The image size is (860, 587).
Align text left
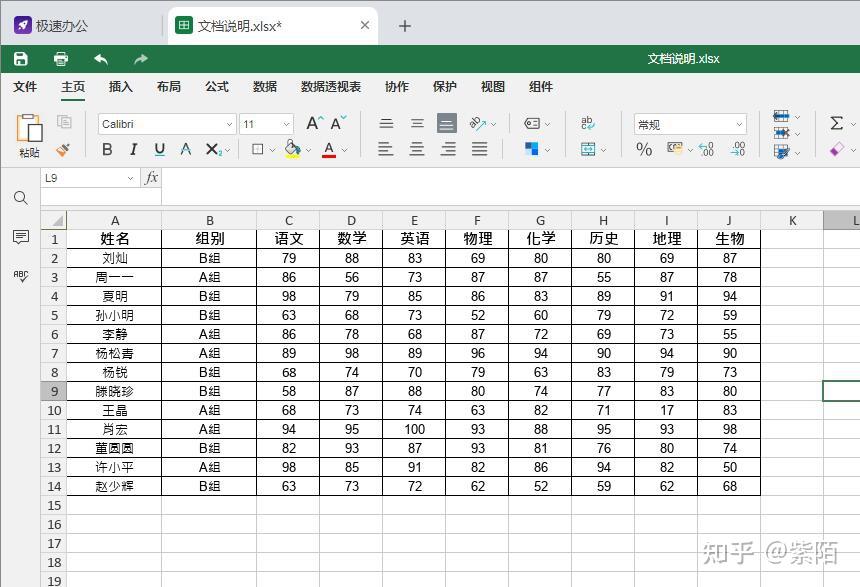point(386,149)
